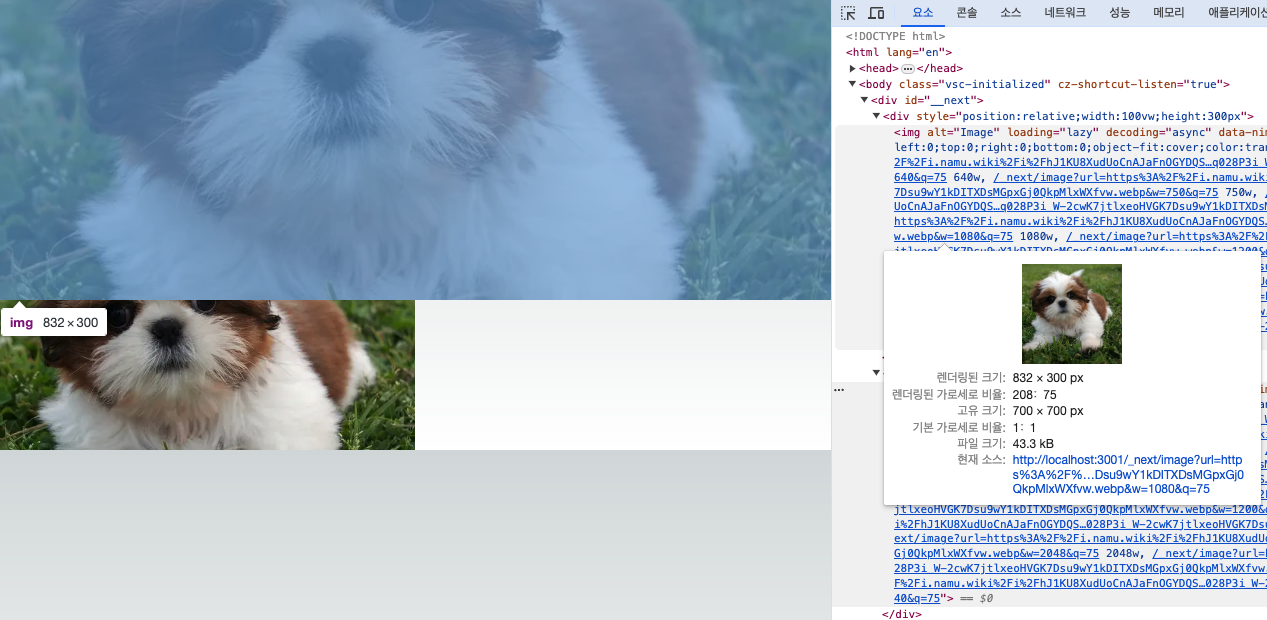Switch to the 요소 tab
Image resolution: width=1267 pixels, height=620 pixels.
922,13
